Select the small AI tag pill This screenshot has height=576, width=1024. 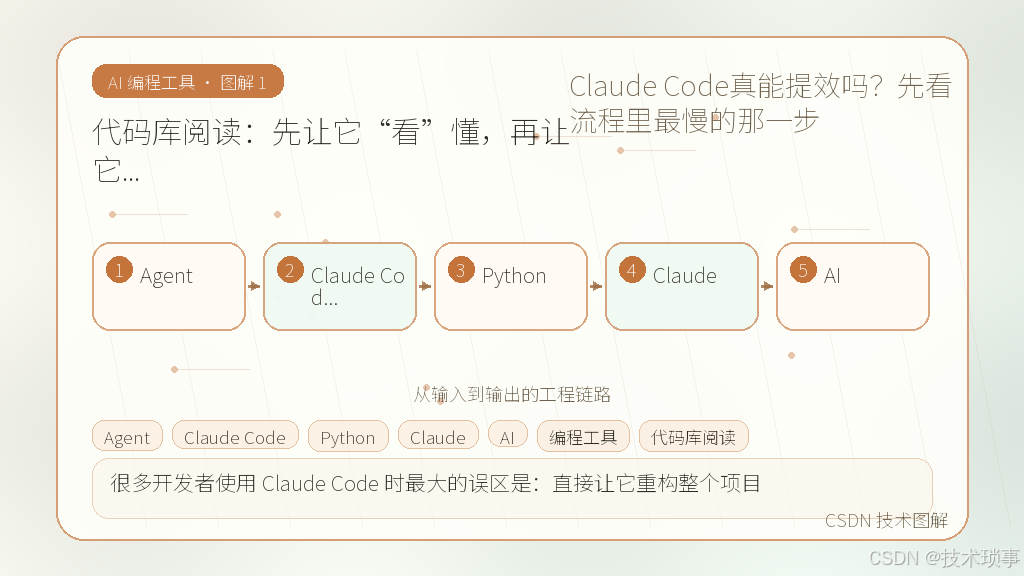click(x=507, y=436)
